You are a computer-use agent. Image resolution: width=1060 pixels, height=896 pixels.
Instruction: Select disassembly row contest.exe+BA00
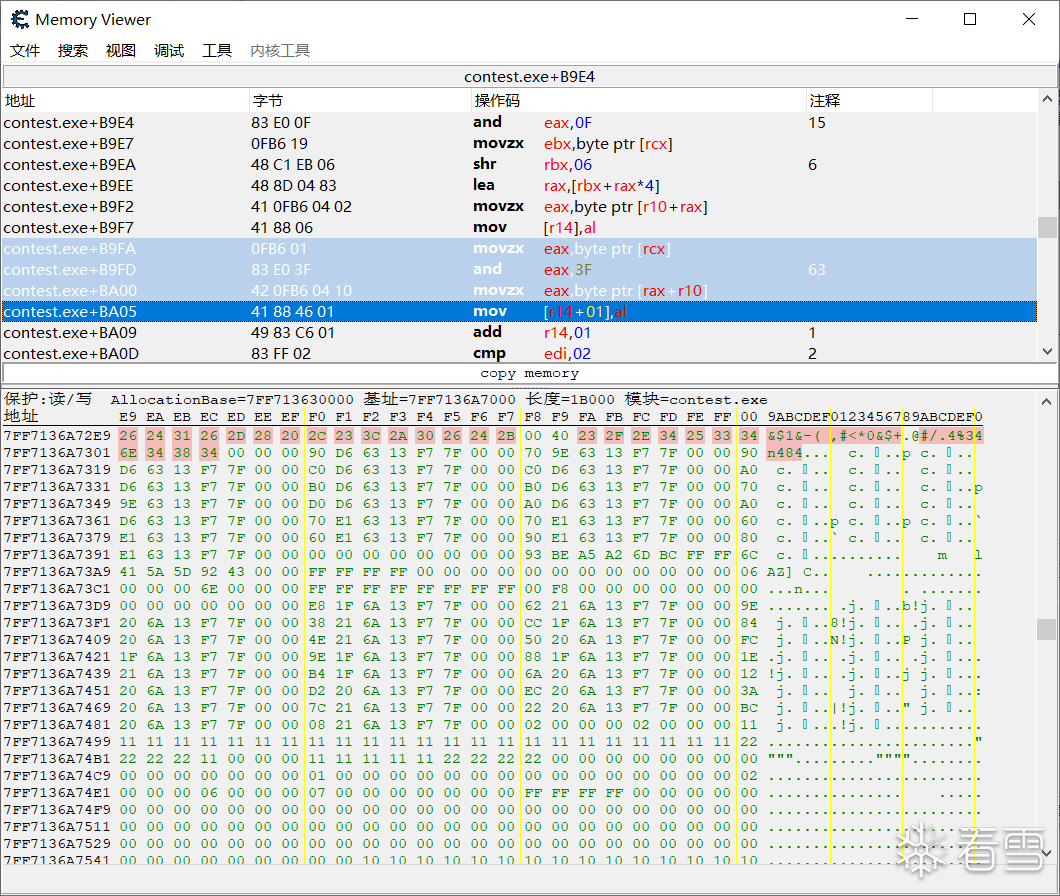click(x=519, y=290)
